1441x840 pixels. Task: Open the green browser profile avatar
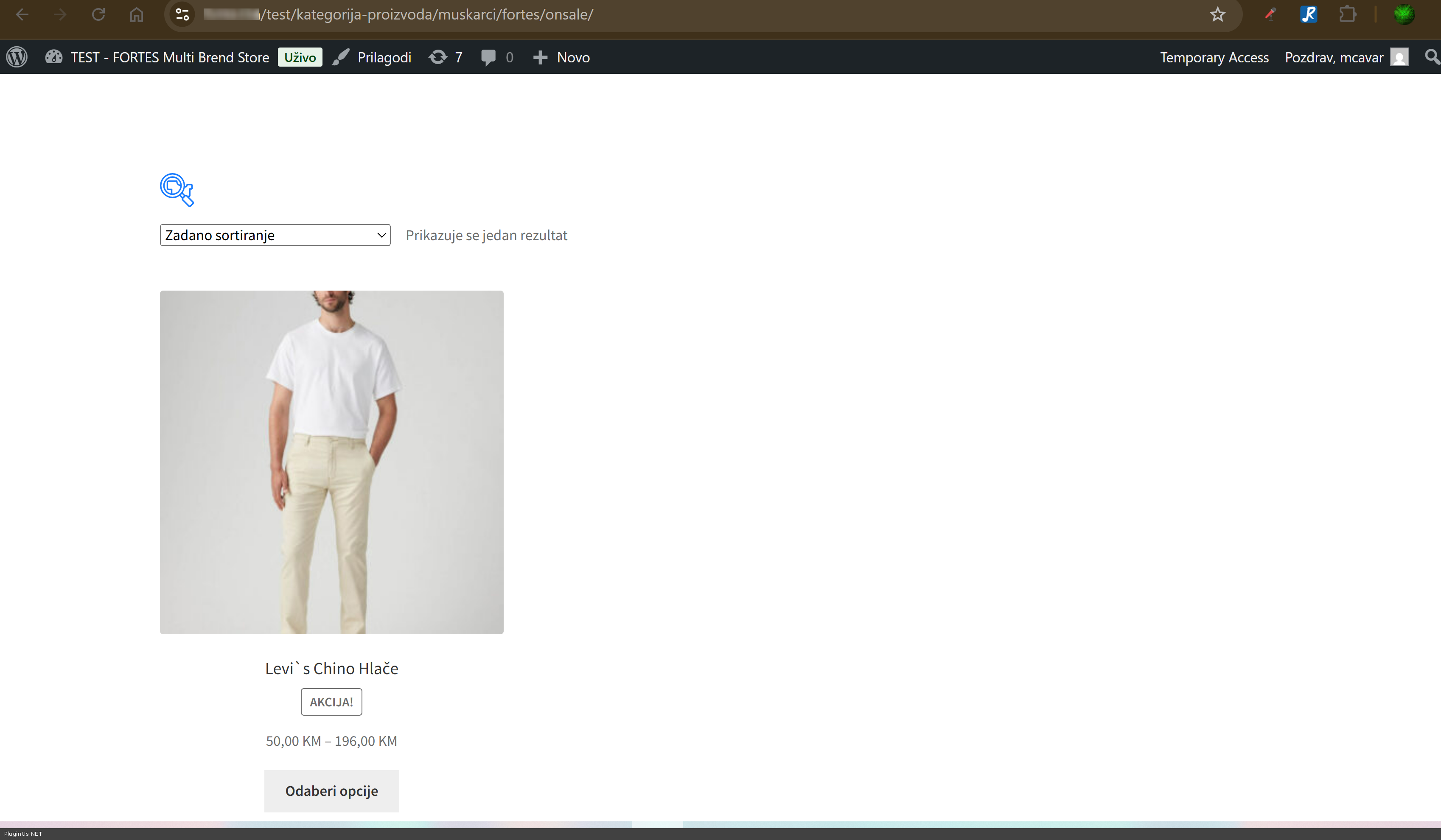pyautogui.click(x=1404, y=14)
